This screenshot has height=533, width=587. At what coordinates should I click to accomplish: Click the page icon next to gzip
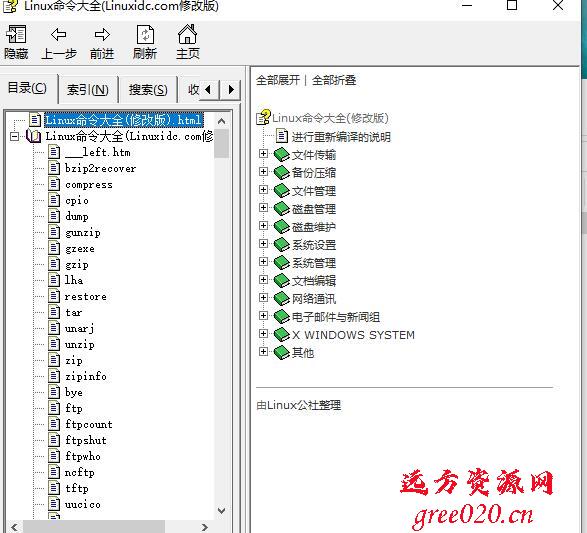point(54,264)
